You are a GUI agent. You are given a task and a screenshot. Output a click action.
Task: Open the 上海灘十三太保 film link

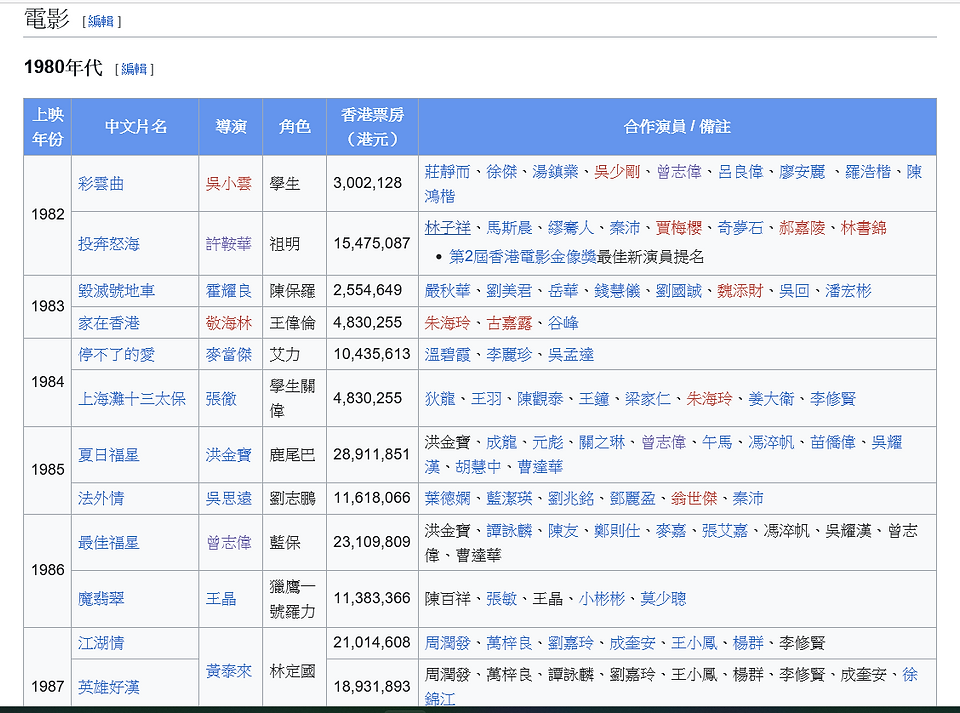132,398
